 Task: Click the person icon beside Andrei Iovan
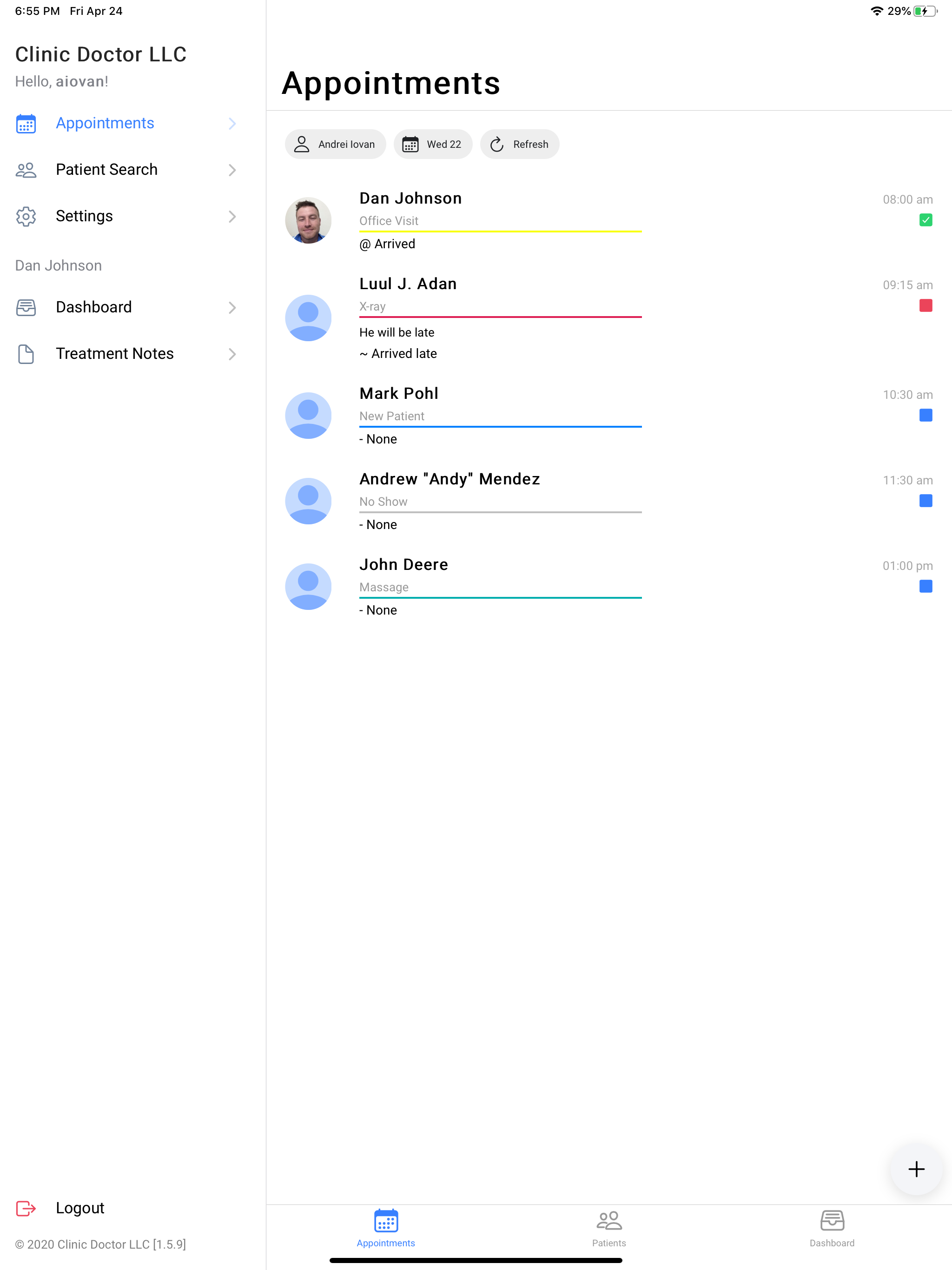(x=301, y=144)
